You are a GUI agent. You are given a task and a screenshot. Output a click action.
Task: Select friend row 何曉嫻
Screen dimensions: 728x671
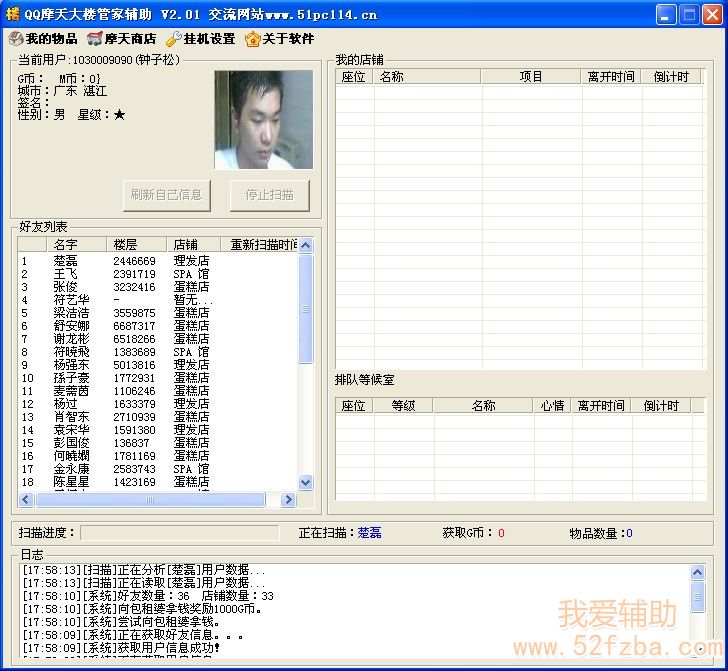tap(158, 456)
